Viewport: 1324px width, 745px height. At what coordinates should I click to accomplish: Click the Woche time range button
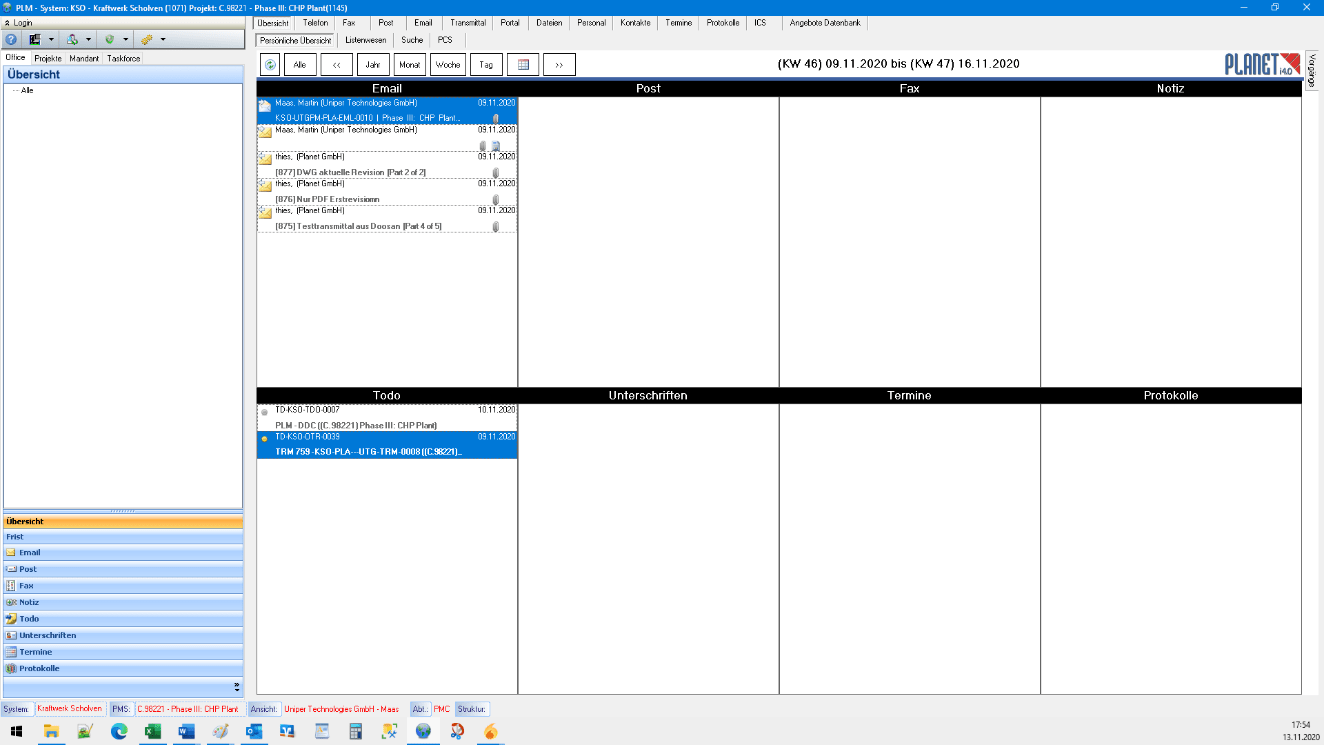click(x=447, y=65)
